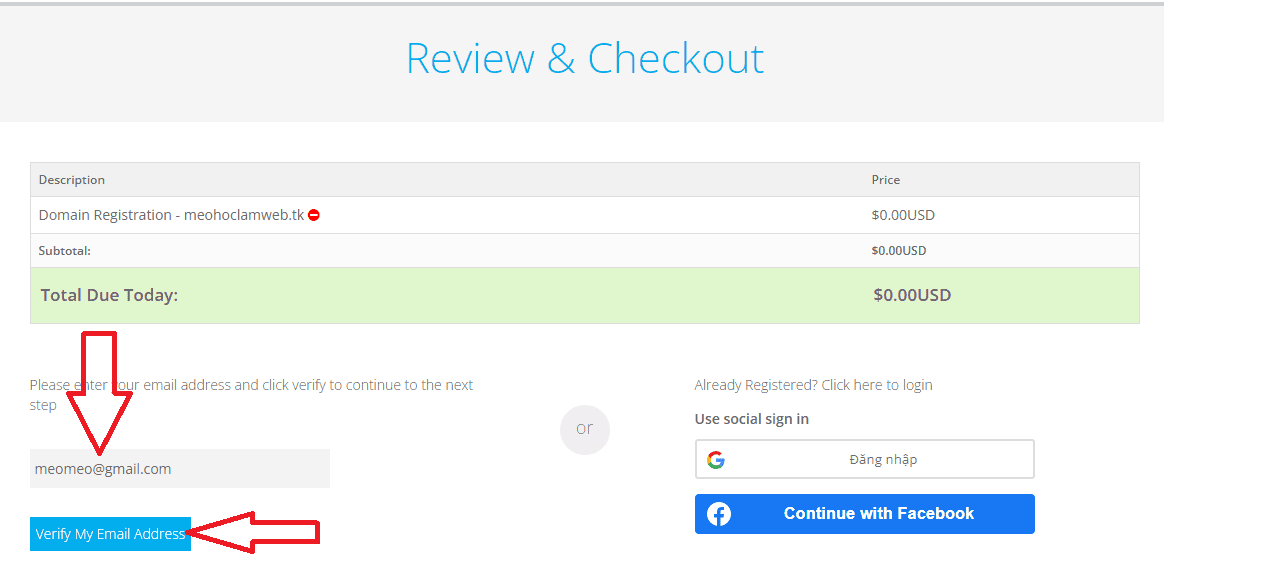Viewport: 1275px width, 575px height.
Task: Sign in with Google "Đăng nhập" button
Action: [864, 460]
